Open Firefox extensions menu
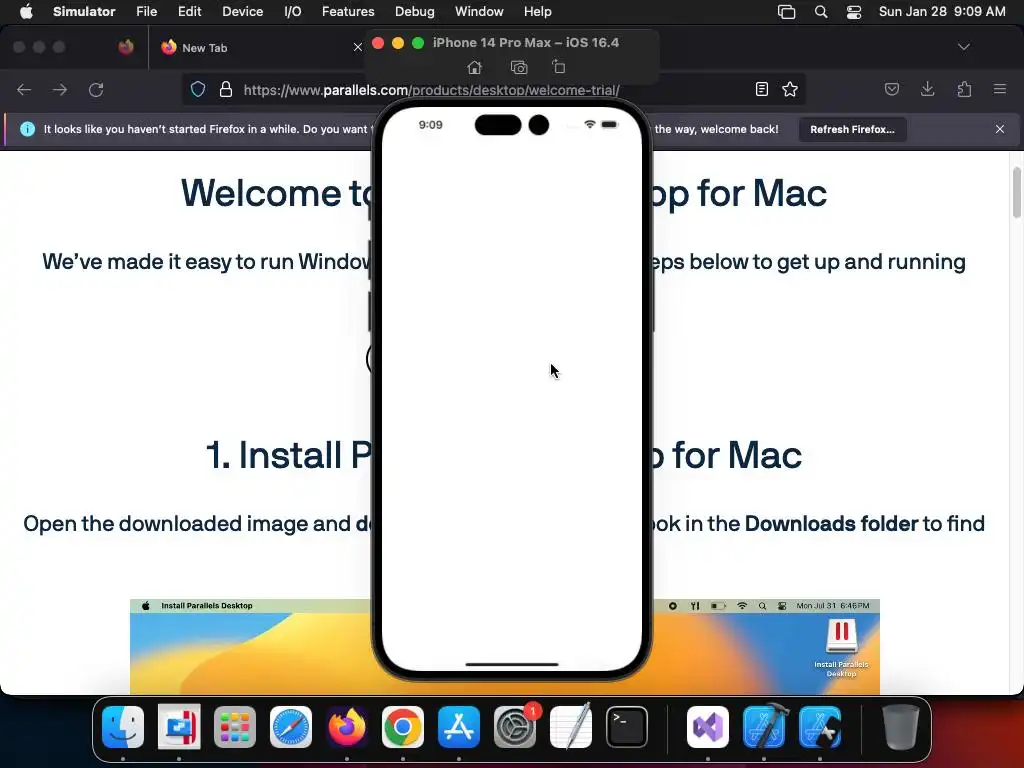This screenshot has width=1024, height=768. pyautogui.click(x=964, y=89)
